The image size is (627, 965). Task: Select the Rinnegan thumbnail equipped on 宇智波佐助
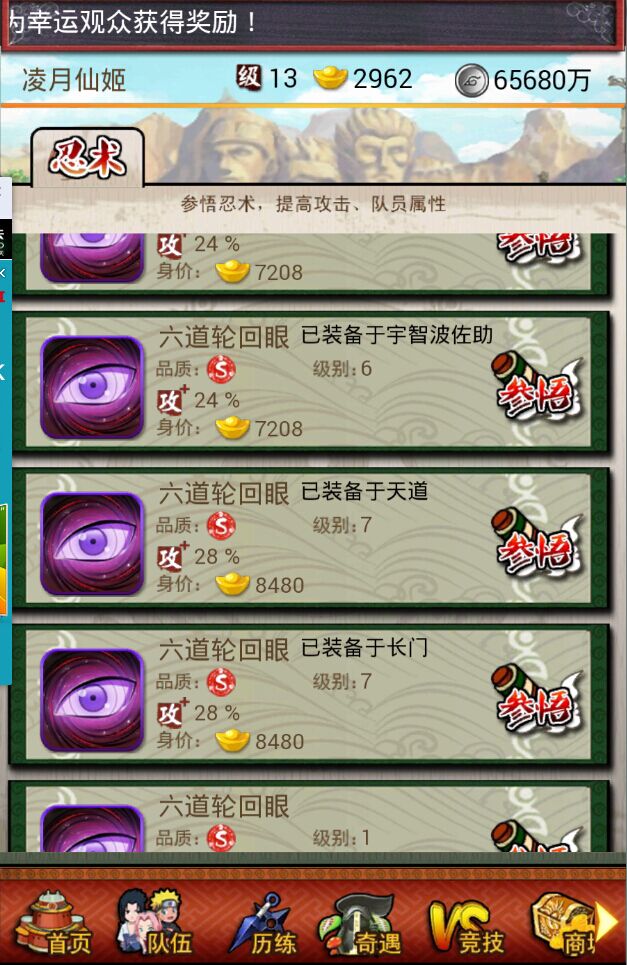pos(92,387)
